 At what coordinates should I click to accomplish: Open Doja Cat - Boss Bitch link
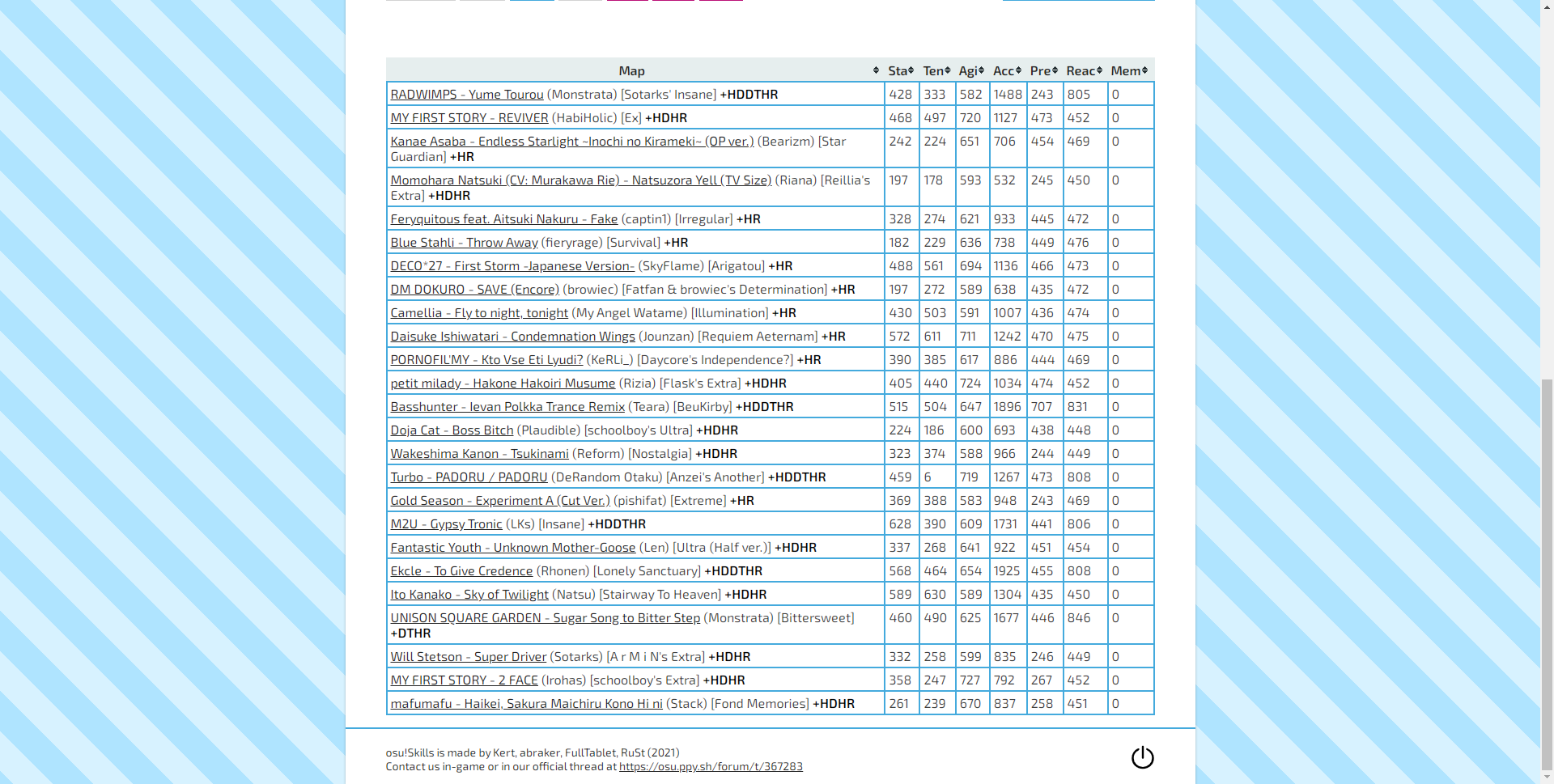[452, 430]
